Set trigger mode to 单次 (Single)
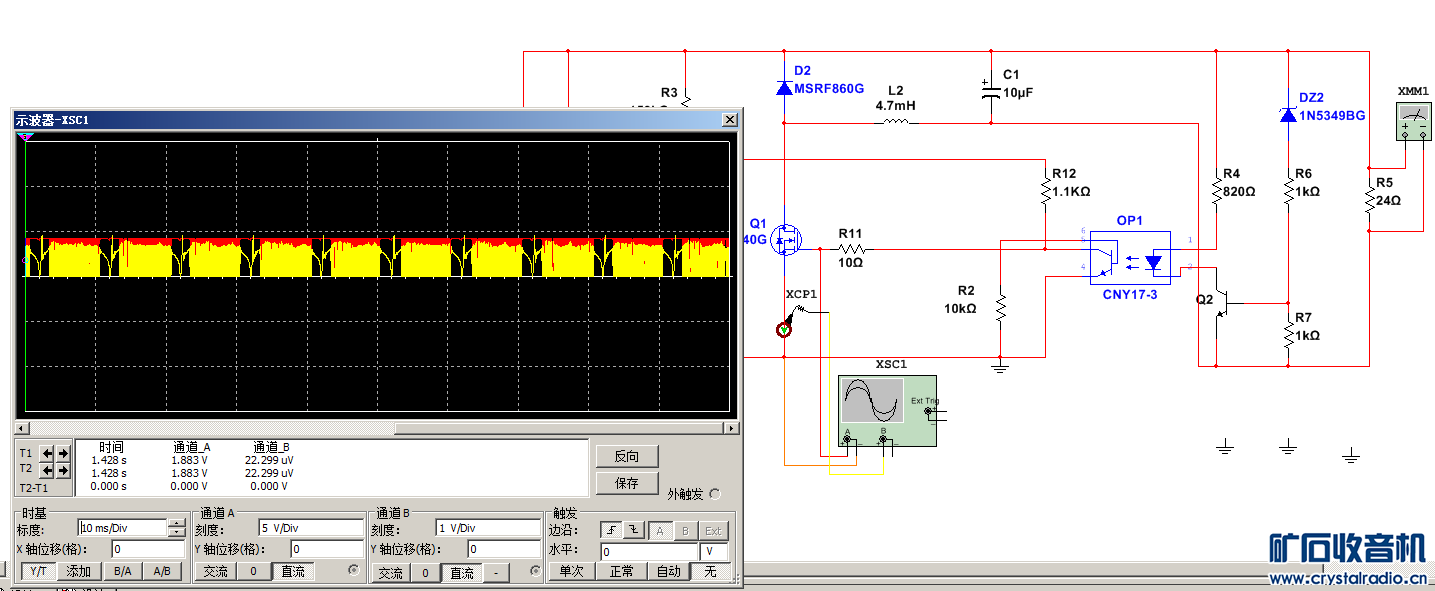Screen dimensions: 1435x591 coord(572,571)
